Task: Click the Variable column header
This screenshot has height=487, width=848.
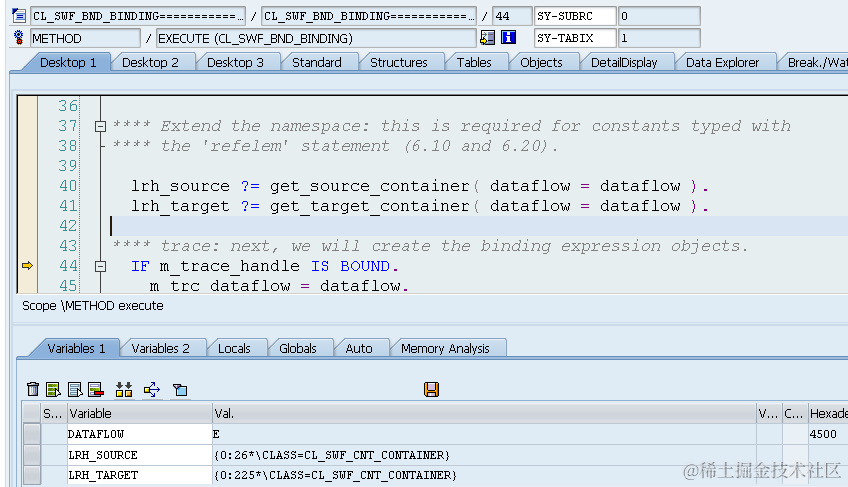Action: [140, 413]
